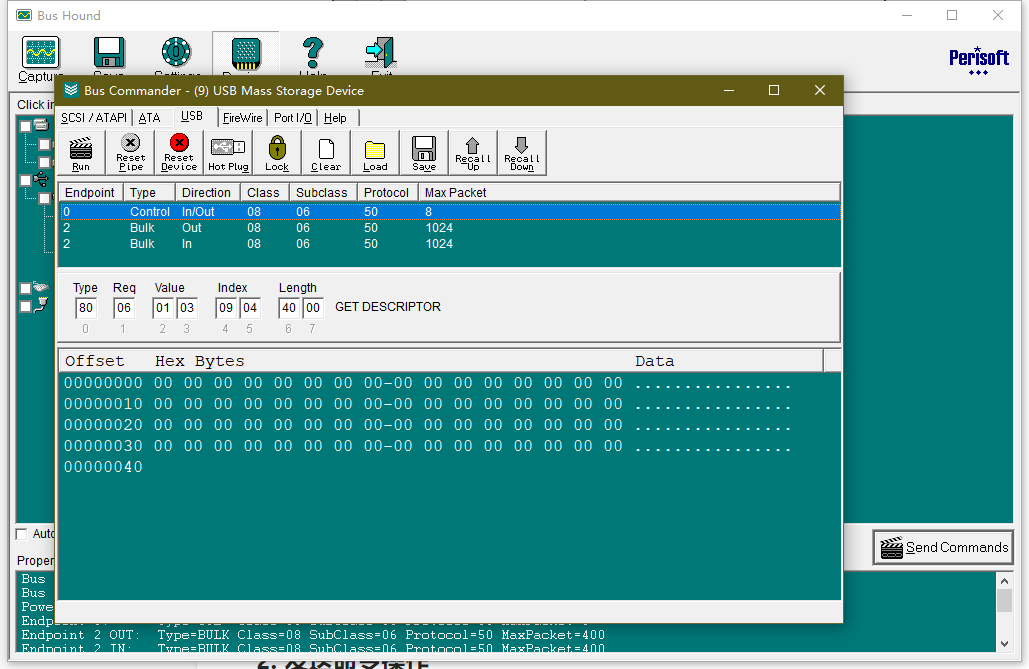Image resolution: width=1029 pixels, height=669 pixels.
Task: Tick the checkbox beside the USB trident tree icon
Action: 26,180
